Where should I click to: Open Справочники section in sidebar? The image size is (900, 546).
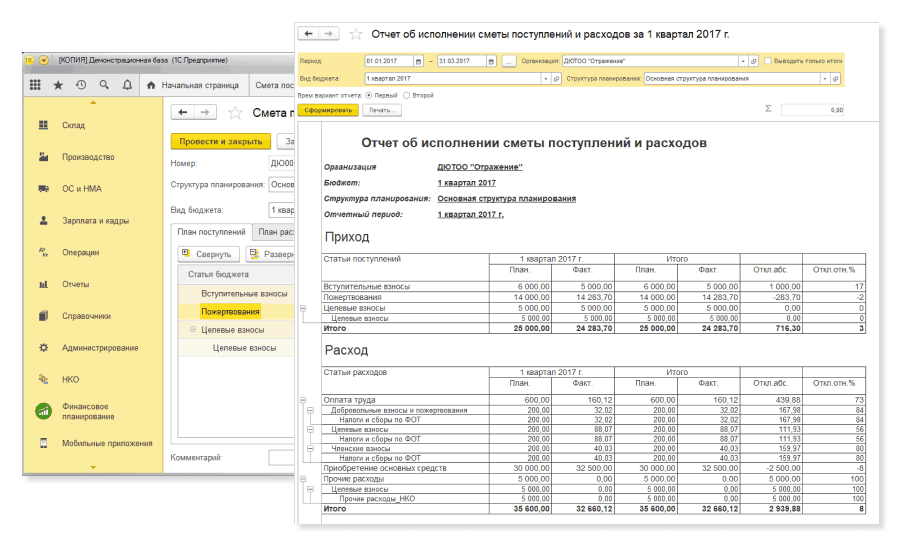[x=86, y=316]
